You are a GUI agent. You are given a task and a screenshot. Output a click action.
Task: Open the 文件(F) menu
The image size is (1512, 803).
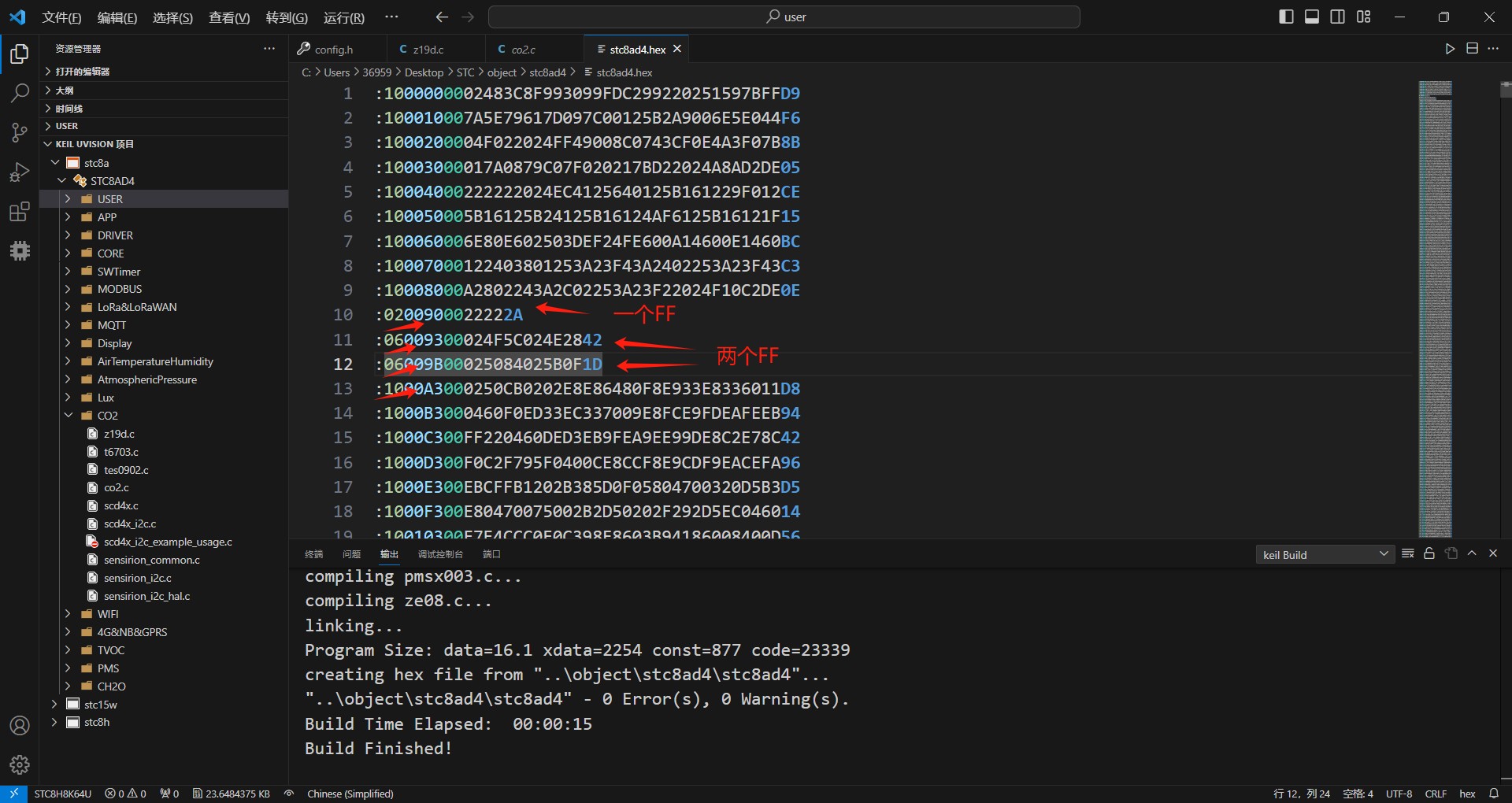(x=61, y=17)
